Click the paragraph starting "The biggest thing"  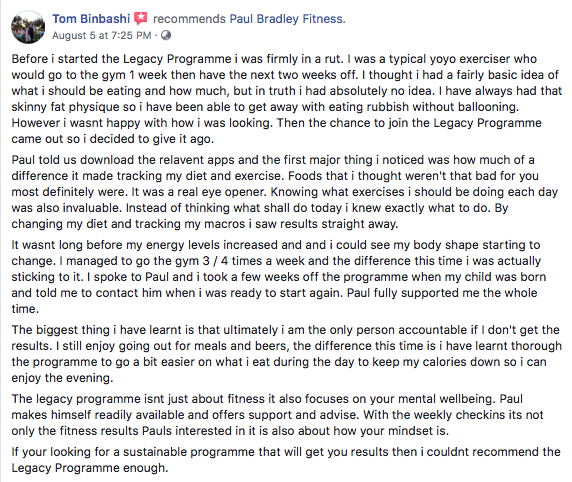pos(287,354)
